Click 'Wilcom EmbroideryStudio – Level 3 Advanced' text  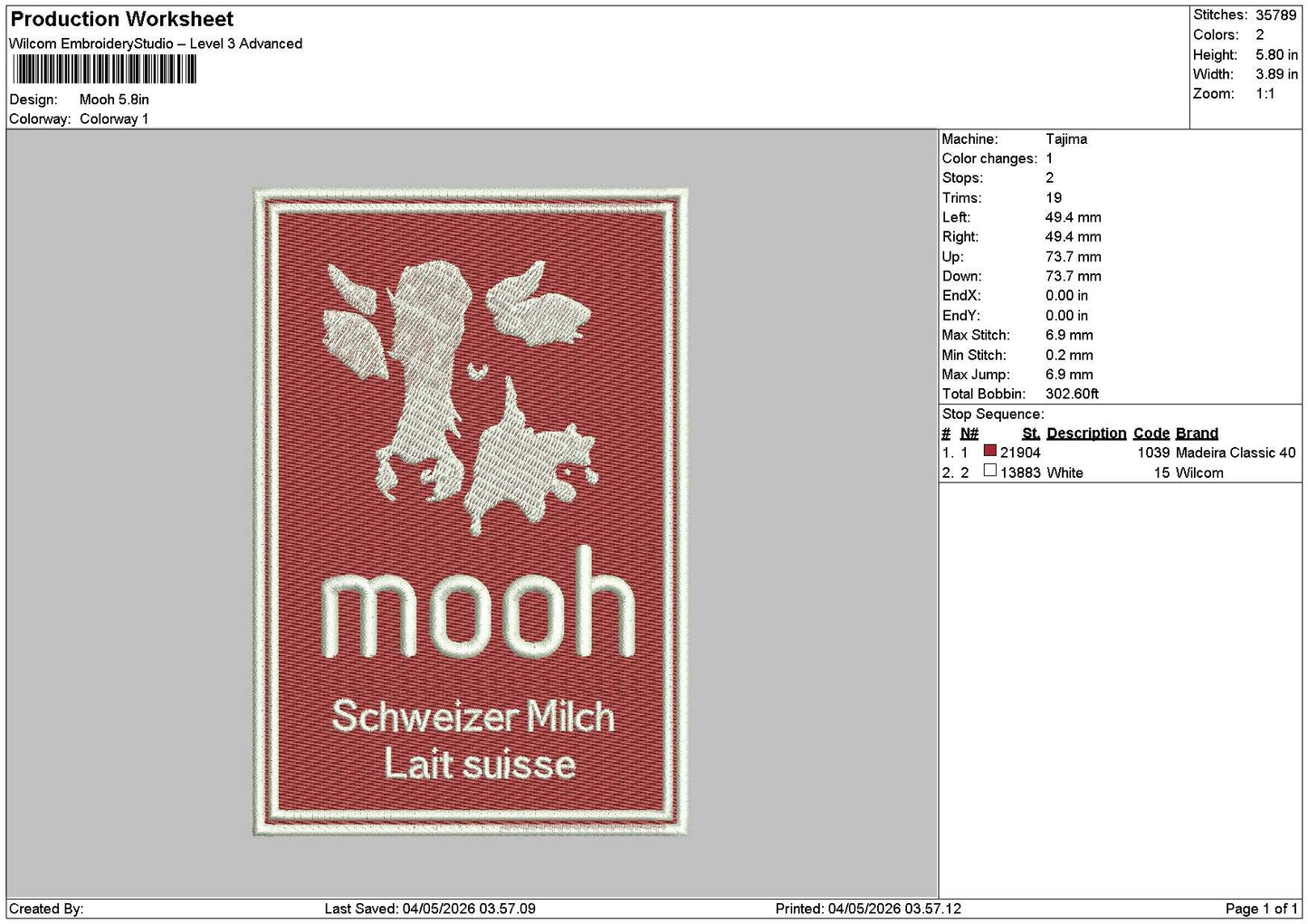[156, 43]
